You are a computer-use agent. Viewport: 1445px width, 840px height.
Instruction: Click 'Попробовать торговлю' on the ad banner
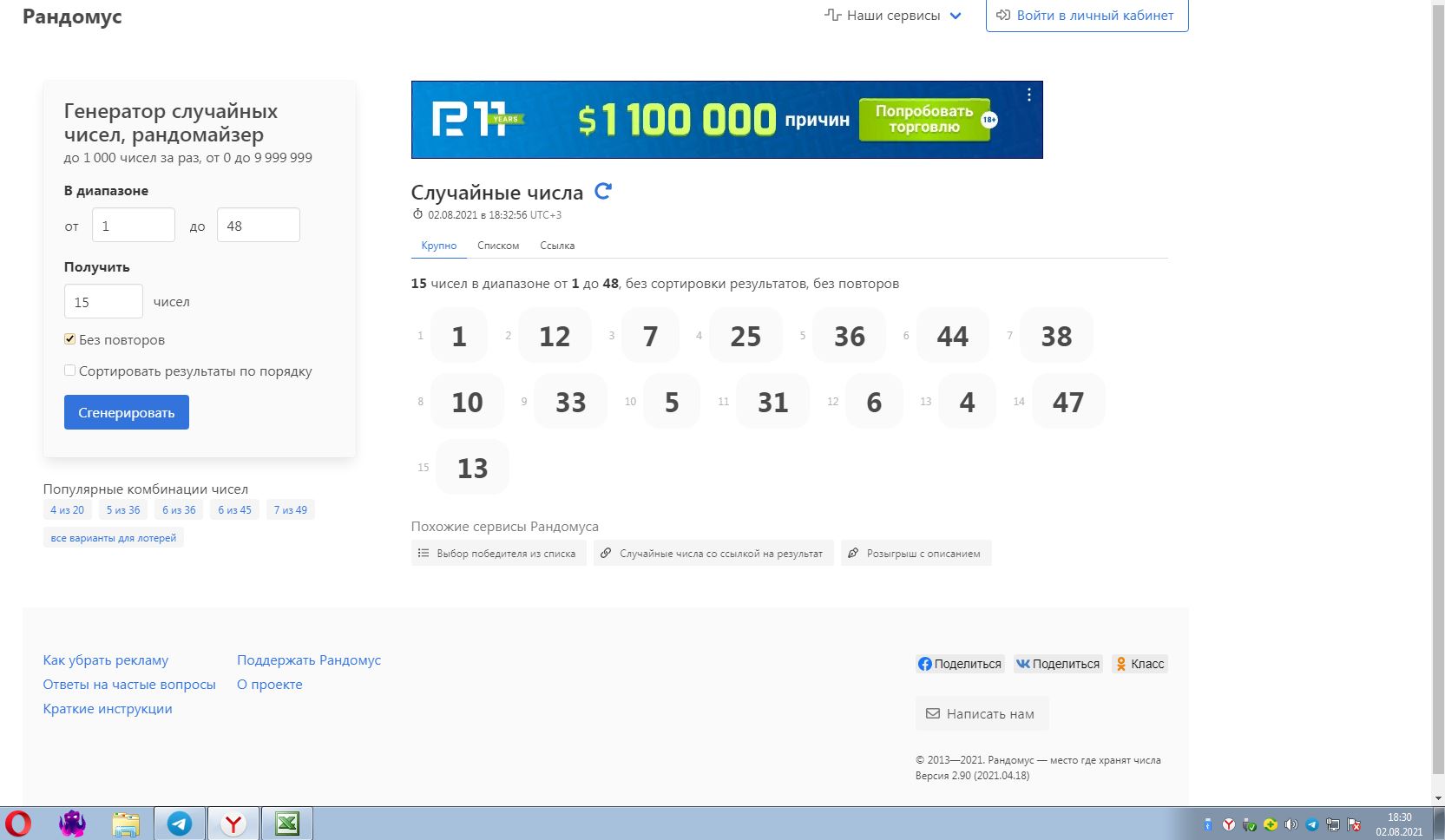click(924, 119)
